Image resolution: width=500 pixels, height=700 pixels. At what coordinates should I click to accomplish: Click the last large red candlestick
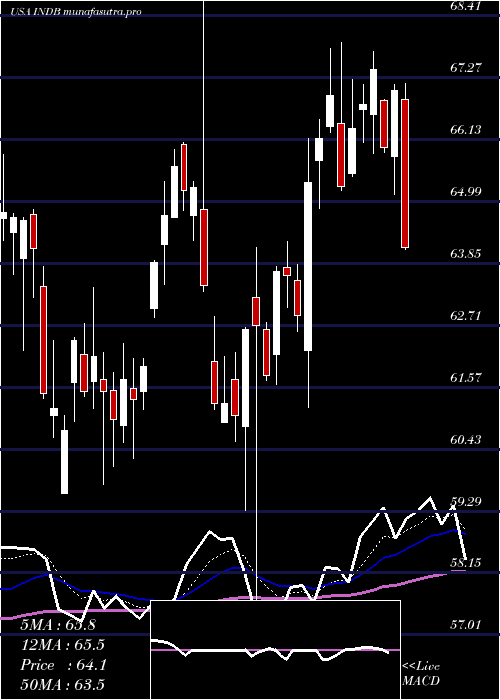pyautogui.click(x=405, y=173)
